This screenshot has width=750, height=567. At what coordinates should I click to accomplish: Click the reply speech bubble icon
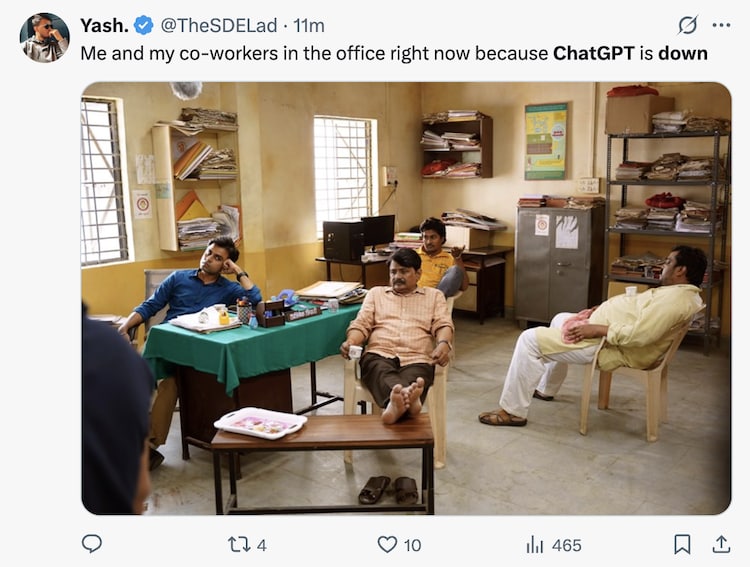[92, 544]
